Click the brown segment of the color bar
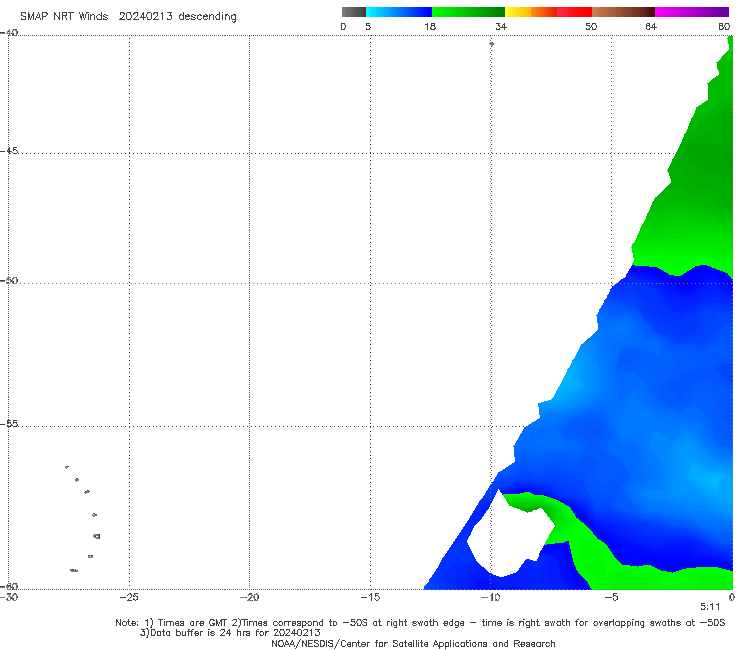Screen dimensions: 740x650 [623, 12]
